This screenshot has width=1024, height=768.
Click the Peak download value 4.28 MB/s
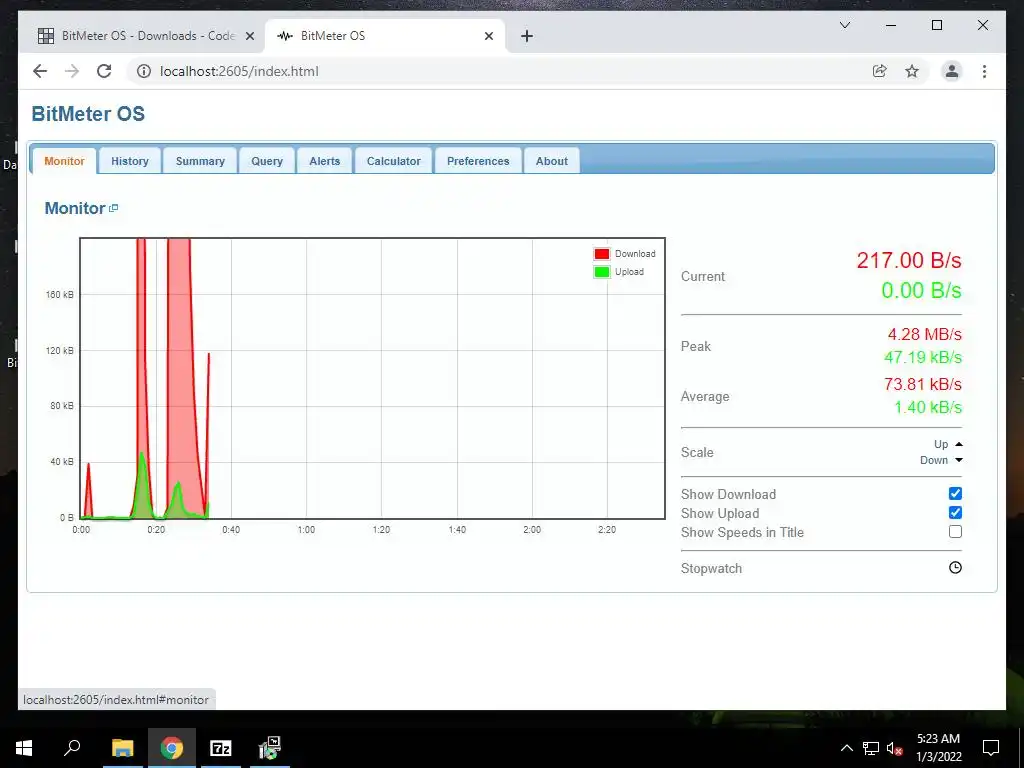[924, 334]
